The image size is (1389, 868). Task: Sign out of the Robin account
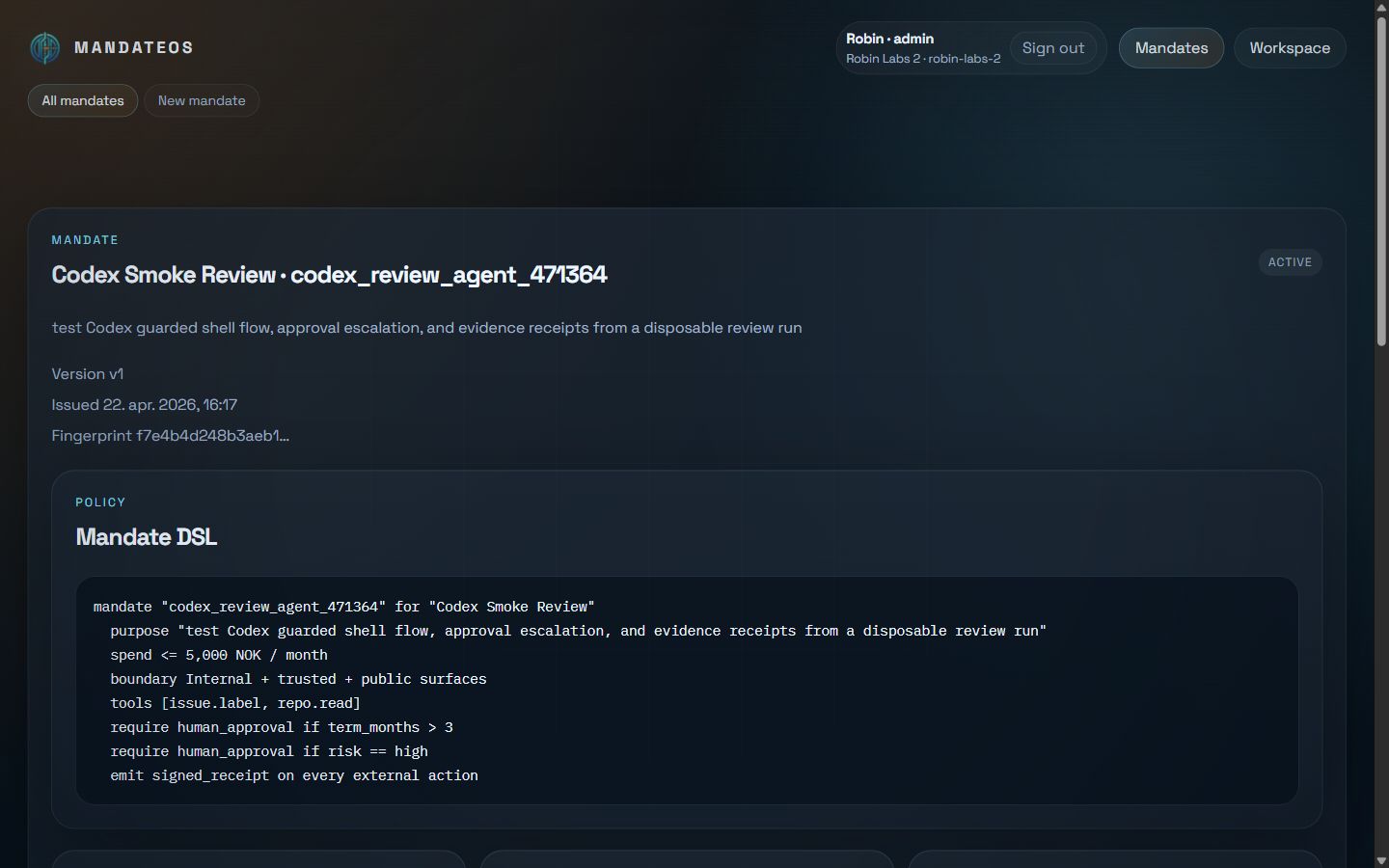tap(1053, 48)
